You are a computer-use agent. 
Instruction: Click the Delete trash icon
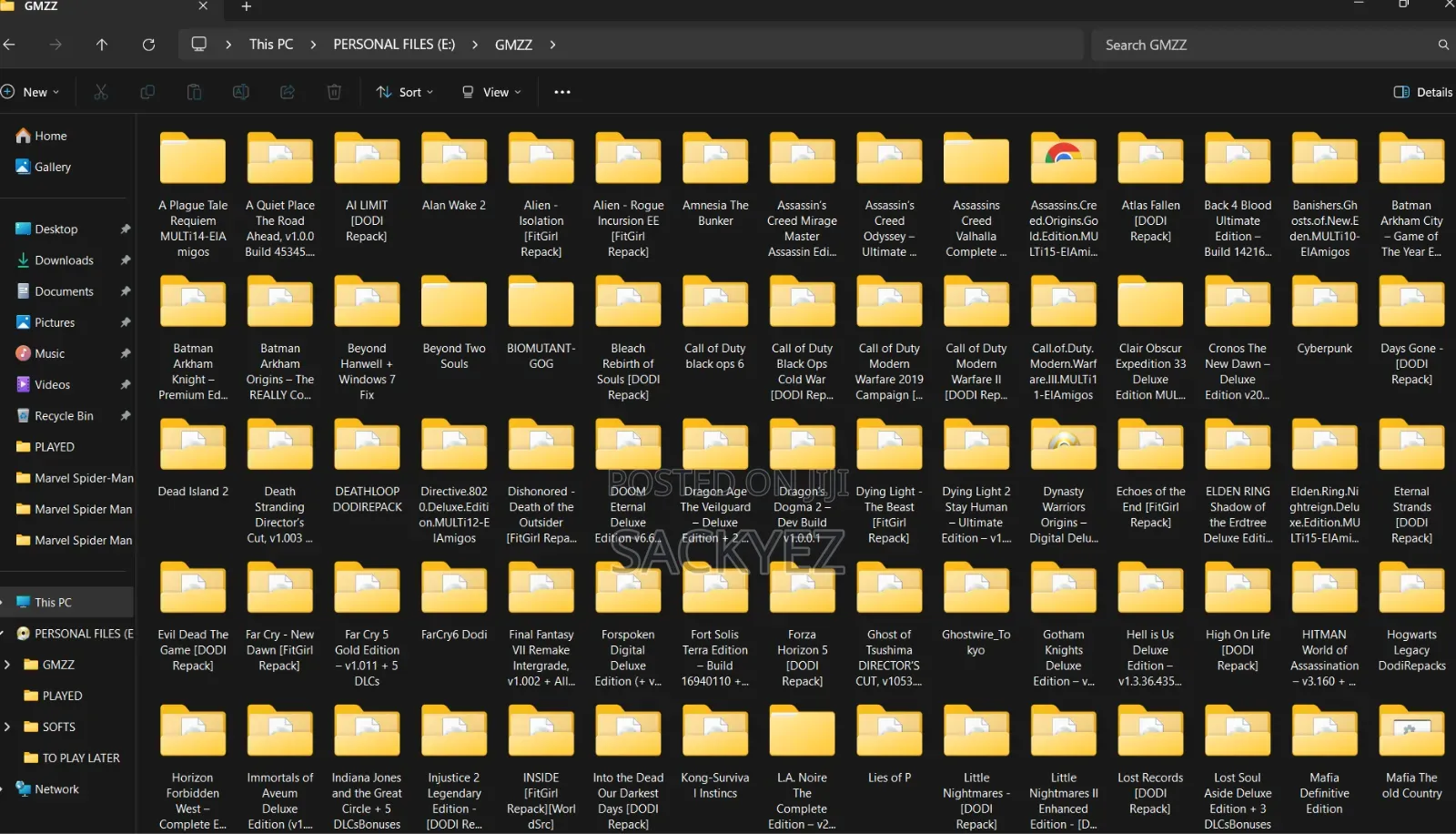334,92
